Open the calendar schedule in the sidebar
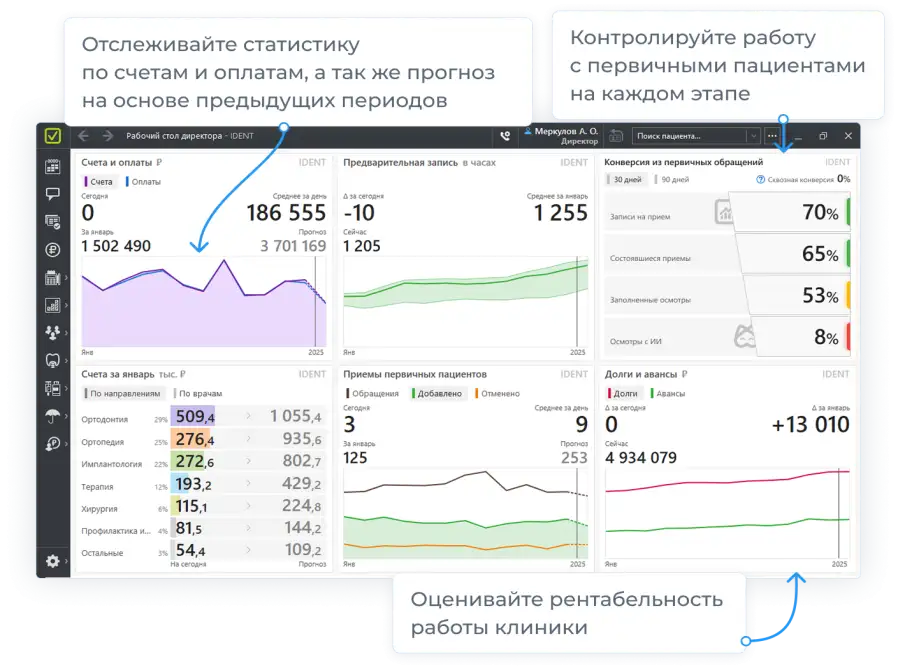 53,167
